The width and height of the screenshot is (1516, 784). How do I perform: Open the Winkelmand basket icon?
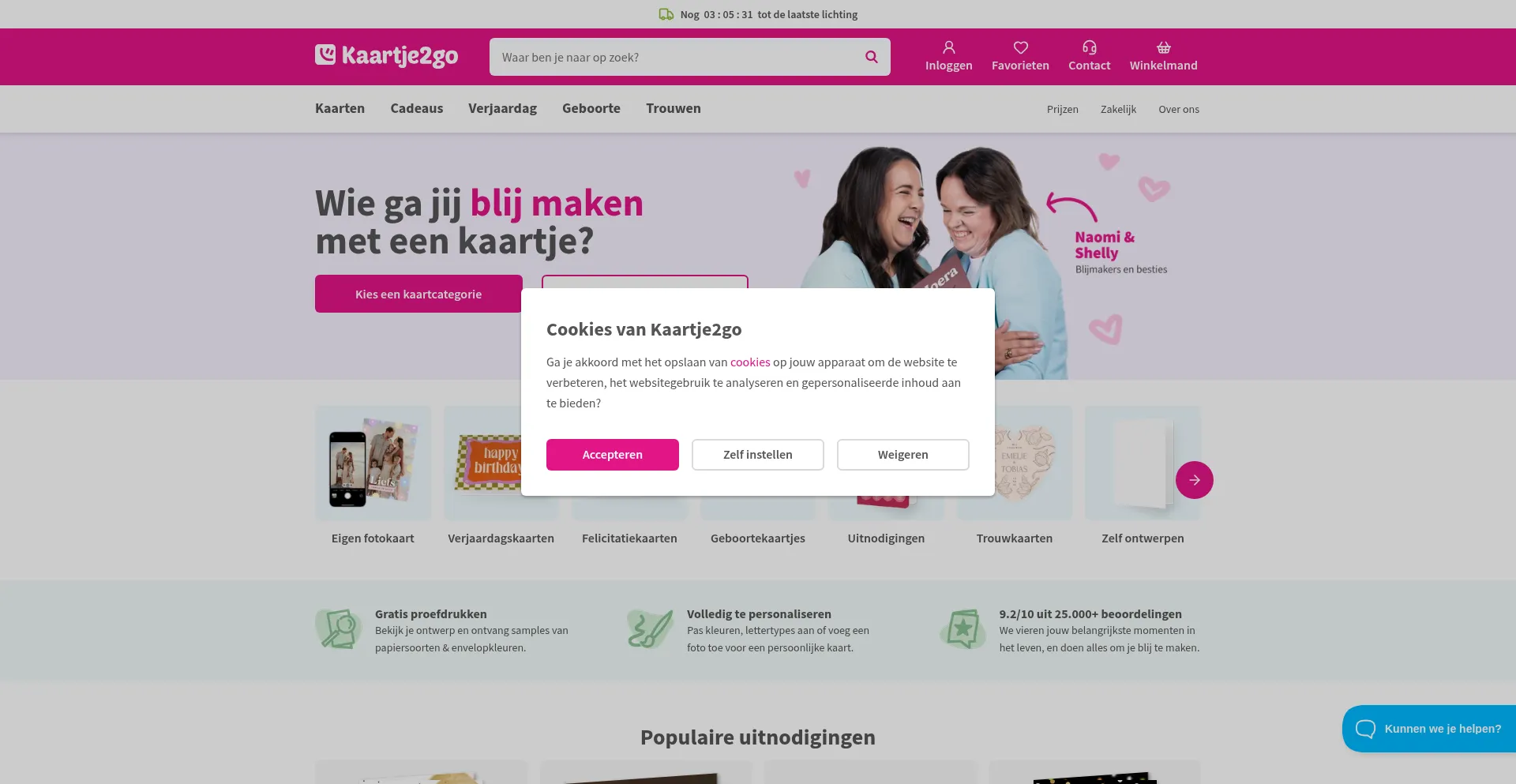click(1163, 47)
